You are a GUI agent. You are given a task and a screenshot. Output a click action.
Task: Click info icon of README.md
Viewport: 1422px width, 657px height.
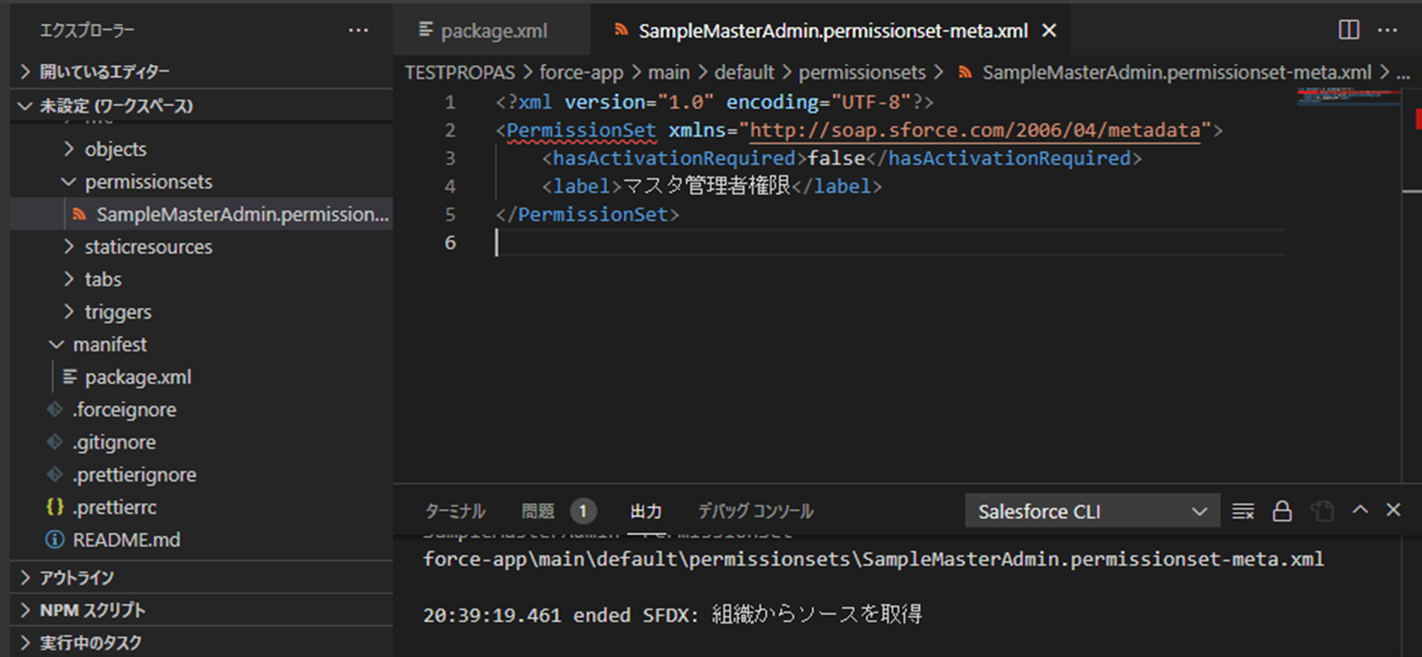[55, 540]
